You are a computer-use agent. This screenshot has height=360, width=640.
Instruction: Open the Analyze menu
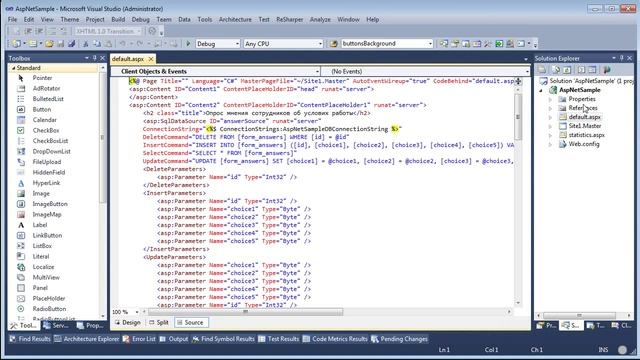pyautogui.click(x=320, y=19)
